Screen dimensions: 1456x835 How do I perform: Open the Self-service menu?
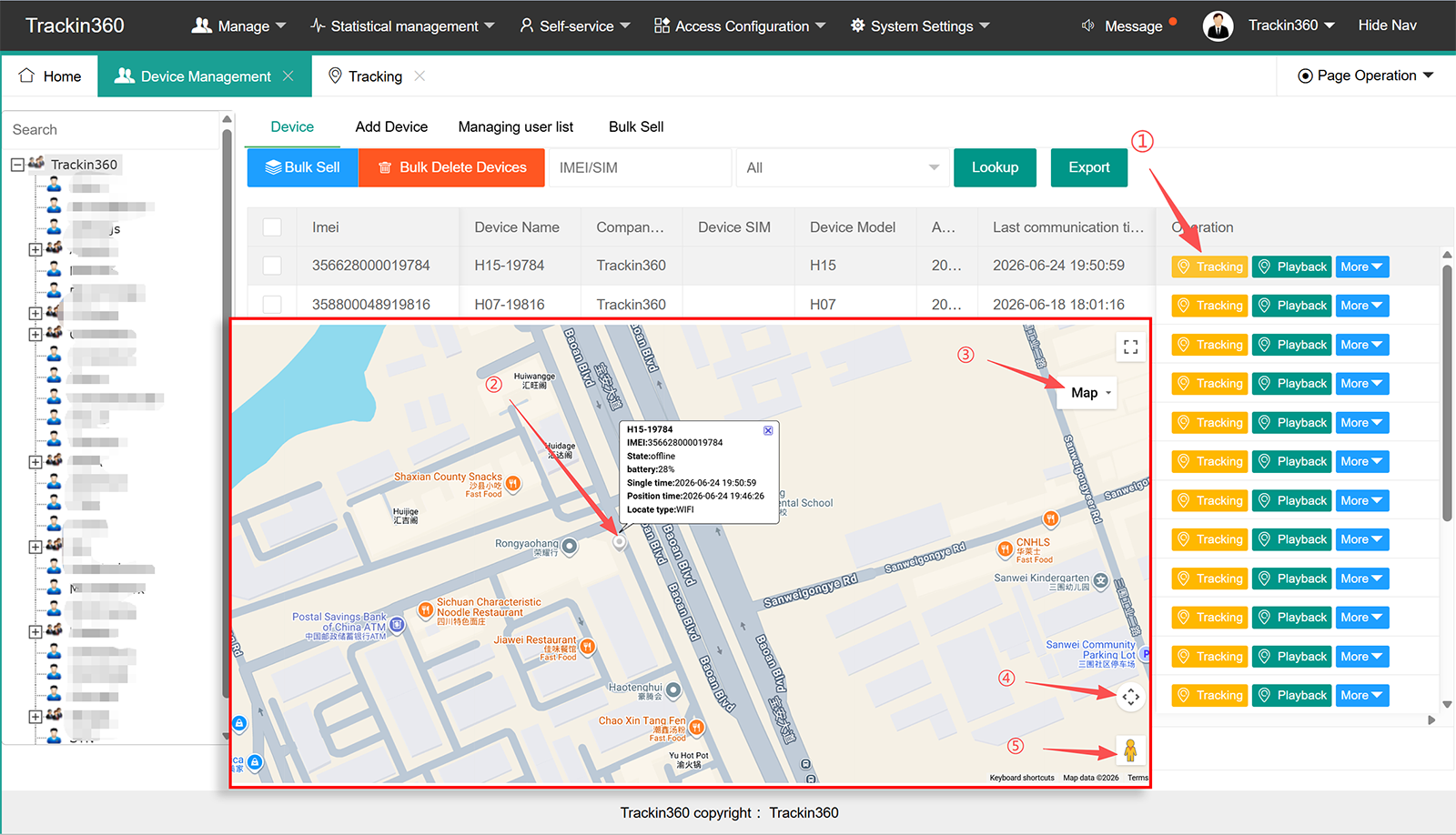coord(575,25)
